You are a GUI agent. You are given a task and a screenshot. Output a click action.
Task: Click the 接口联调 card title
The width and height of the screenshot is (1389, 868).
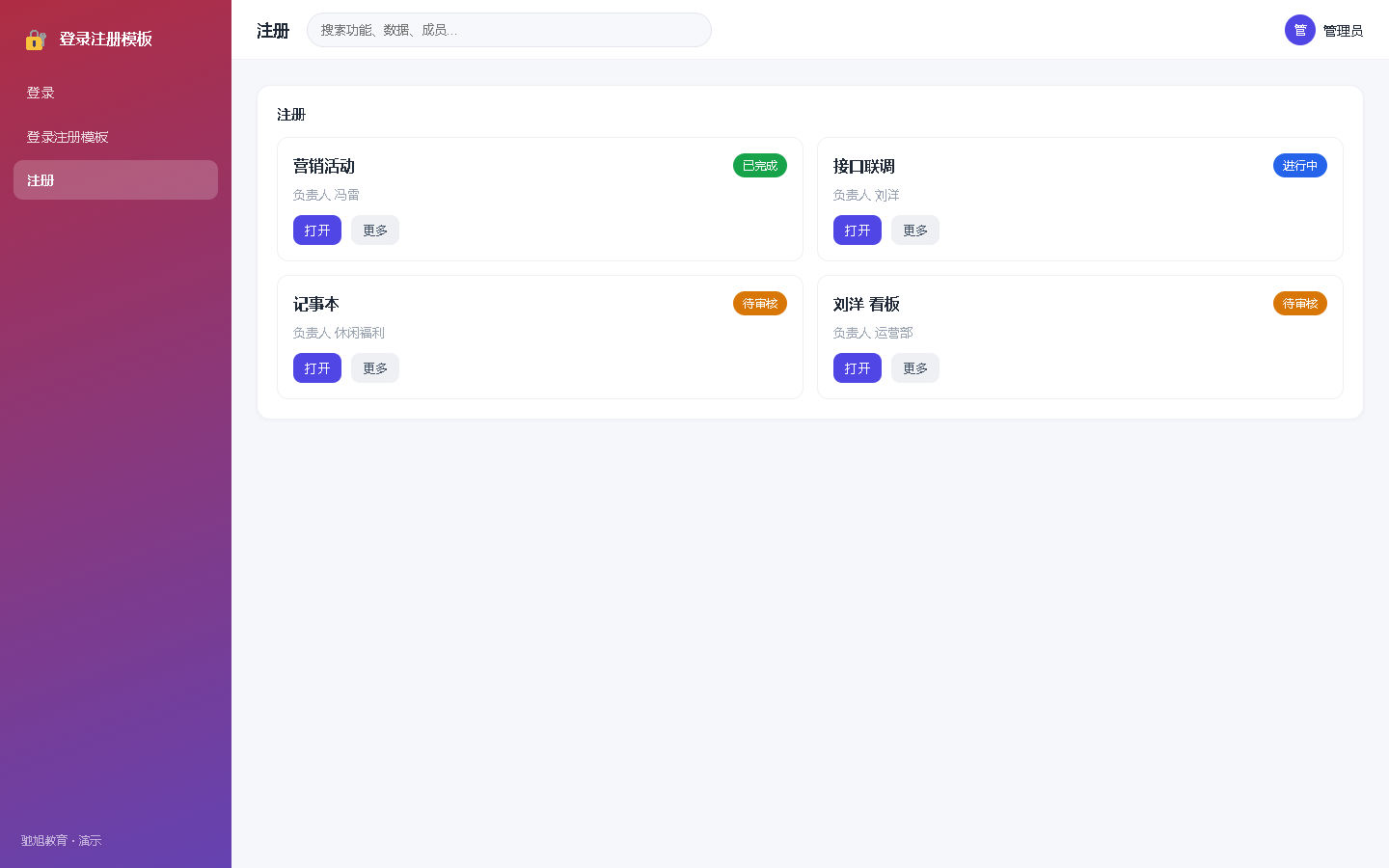coord(864,166)
